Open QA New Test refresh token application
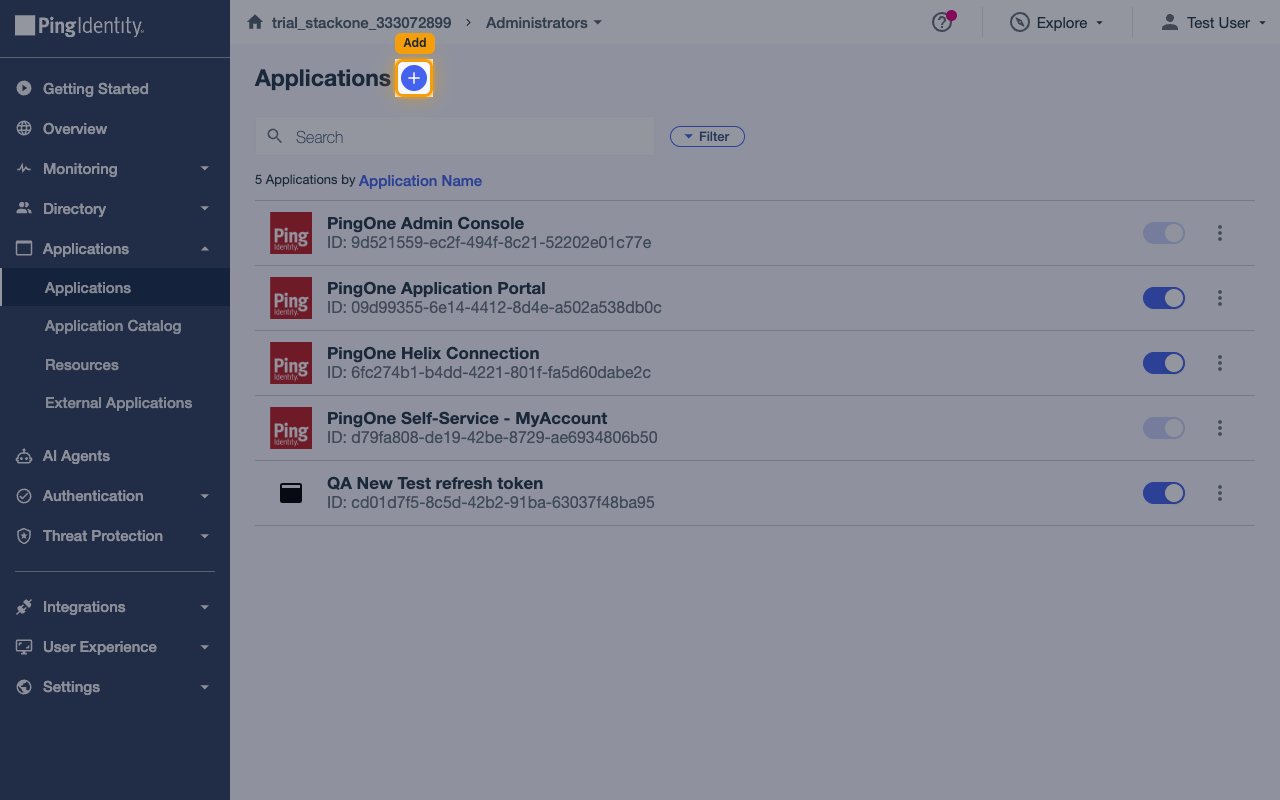This screenshot has height=800, width=1280. [435, 483]
